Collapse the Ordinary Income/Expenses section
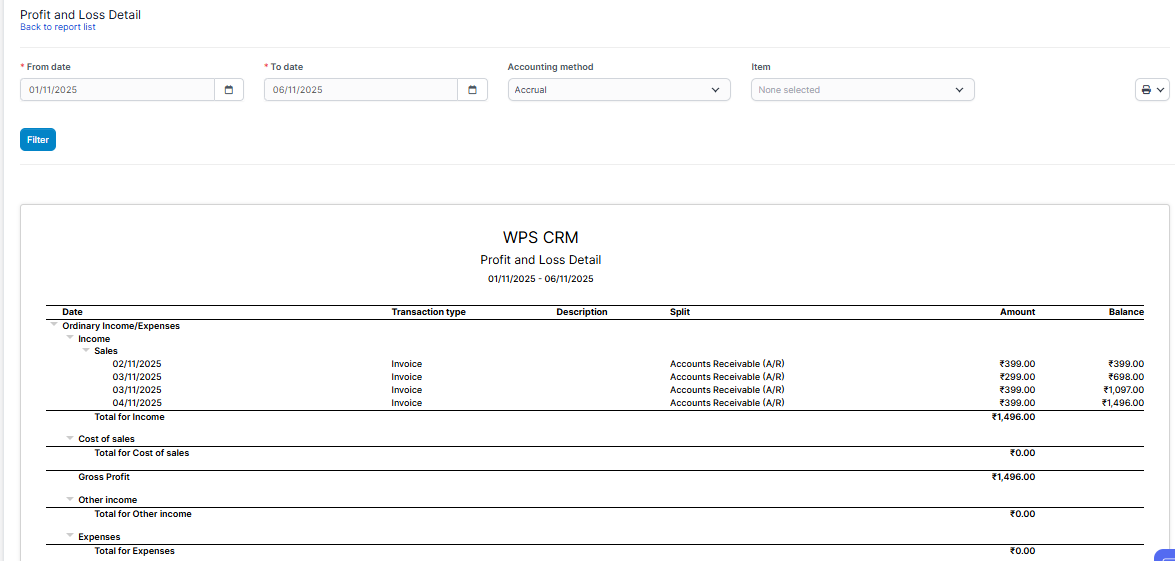The height and width of the screenshot is (561, 1175). click(x=53, y=325)
